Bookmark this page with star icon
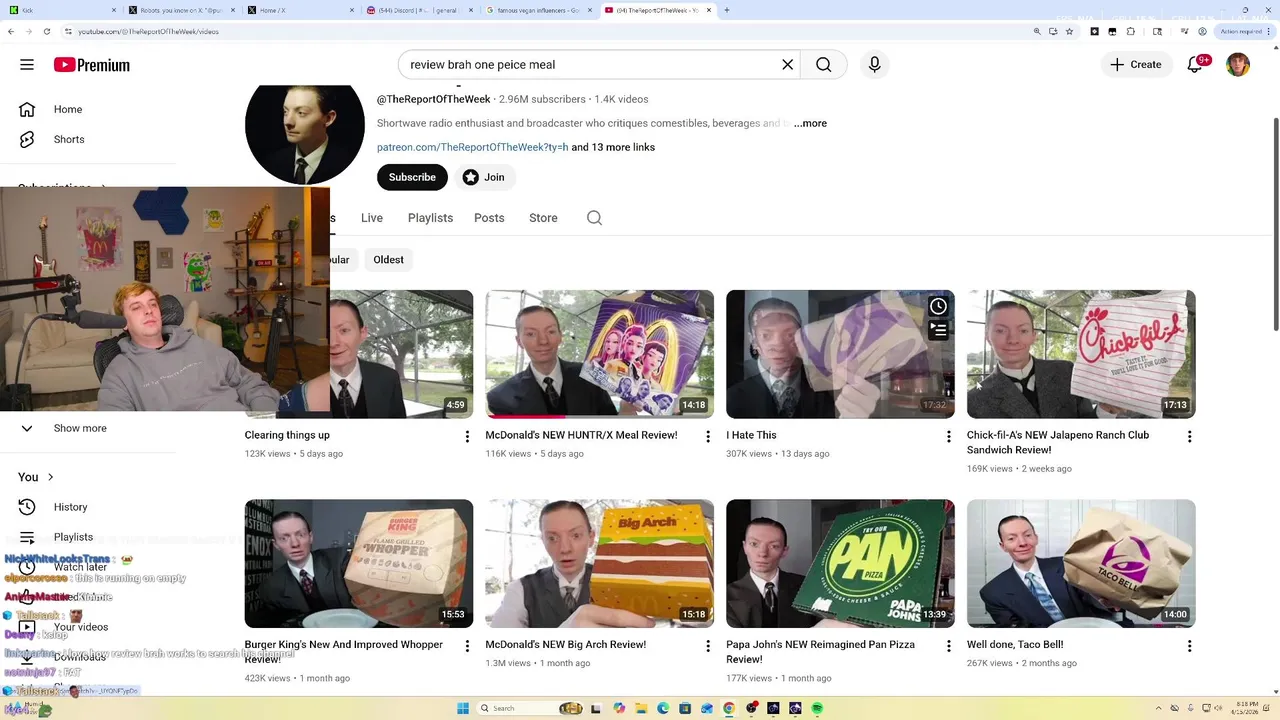The height and width of the screenshot is (720, 1280). tap(1069, 31)
